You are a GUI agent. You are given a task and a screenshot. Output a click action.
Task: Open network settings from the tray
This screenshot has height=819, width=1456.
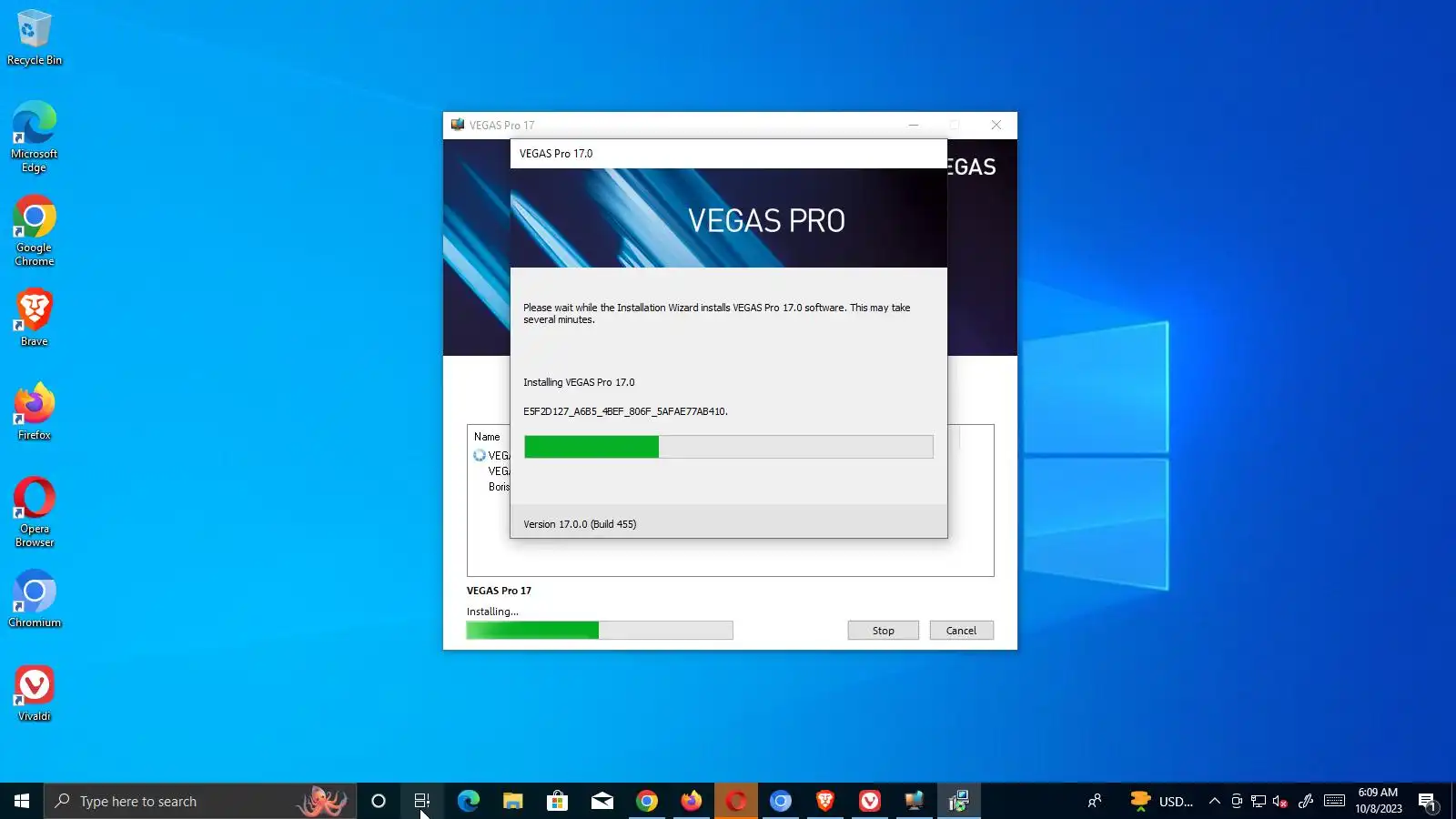(x=1259, y=801)
